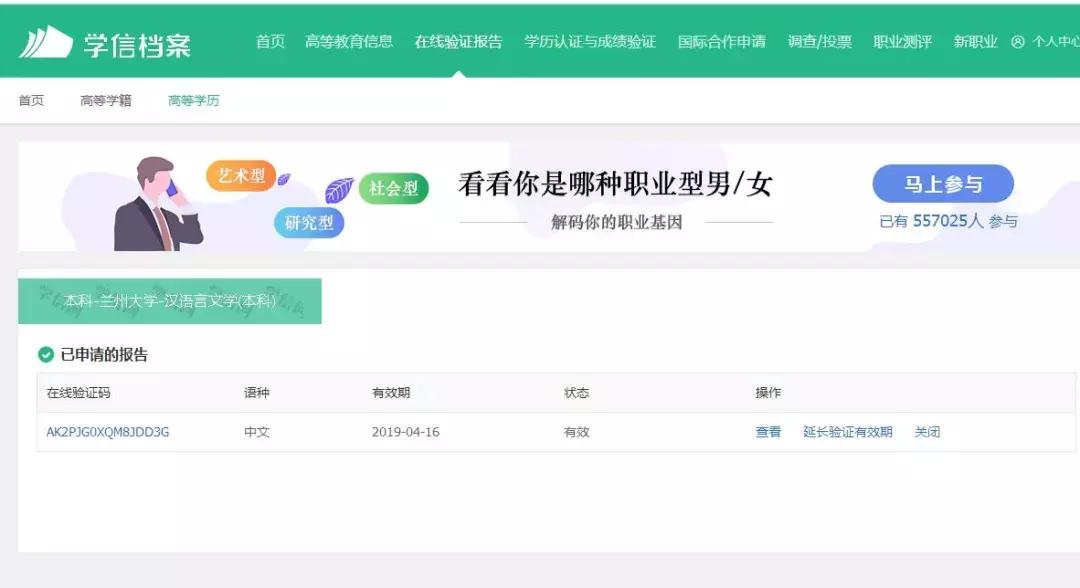Click the 本科-兰州大学-汉语言文学 banner label

[x=172, y=300]
